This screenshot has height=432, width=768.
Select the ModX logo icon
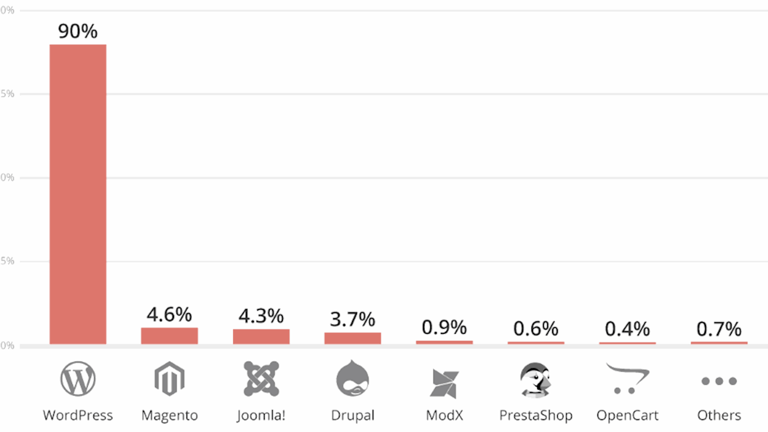coord(444,382)
